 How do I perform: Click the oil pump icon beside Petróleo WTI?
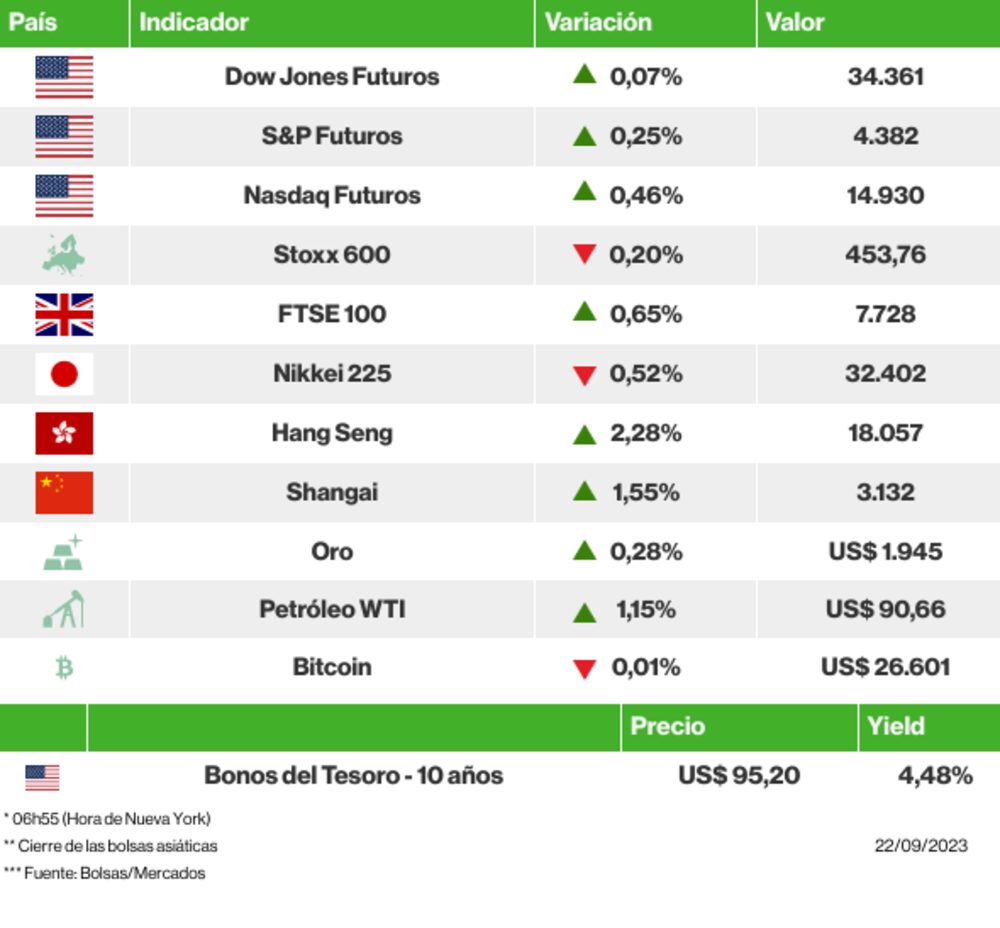tap(63, 609)
